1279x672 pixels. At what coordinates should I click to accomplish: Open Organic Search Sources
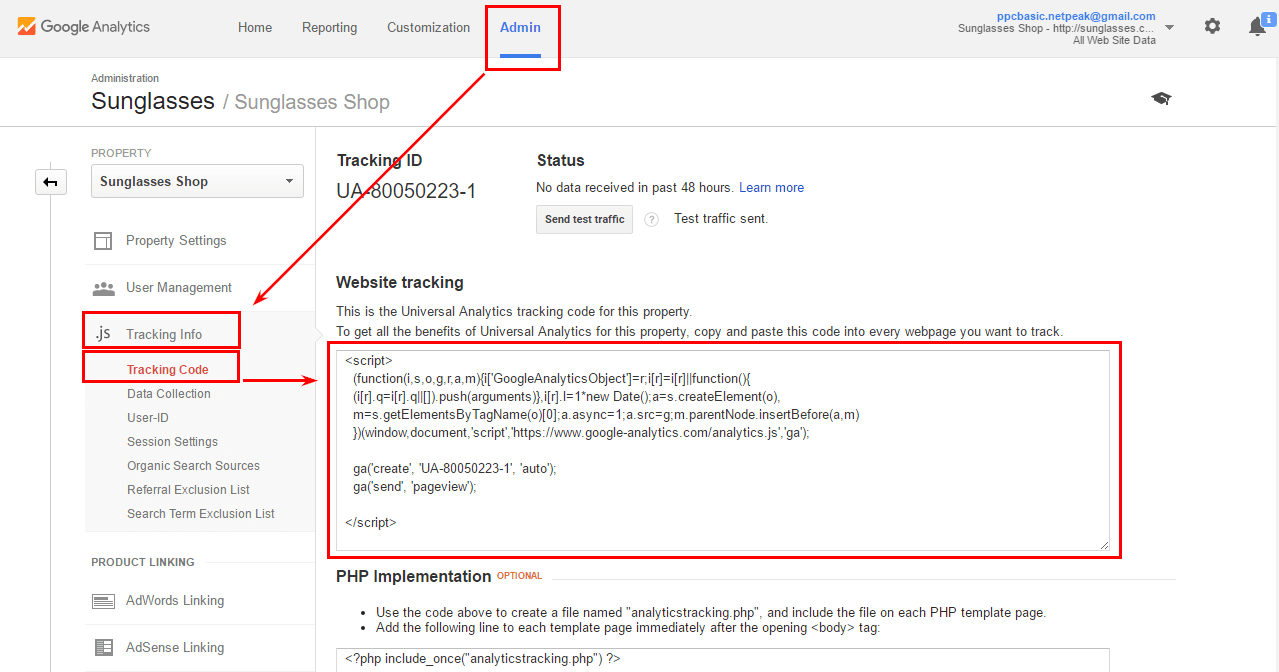193,466
